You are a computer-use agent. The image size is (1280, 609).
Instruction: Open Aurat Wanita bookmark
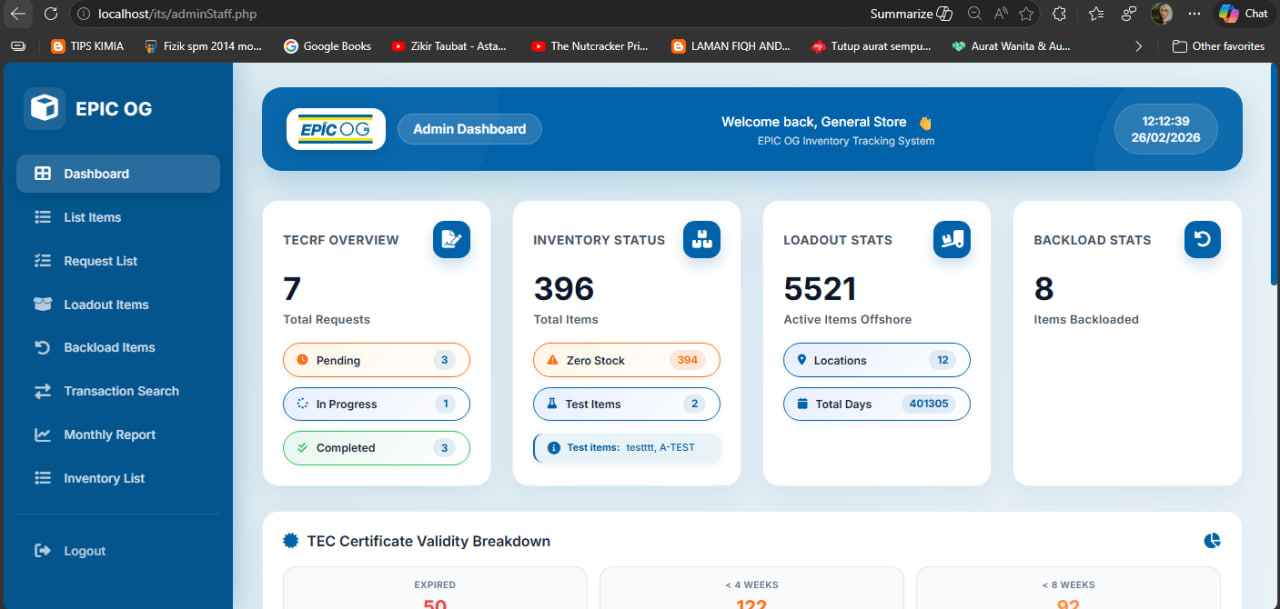pos(1011,46)
